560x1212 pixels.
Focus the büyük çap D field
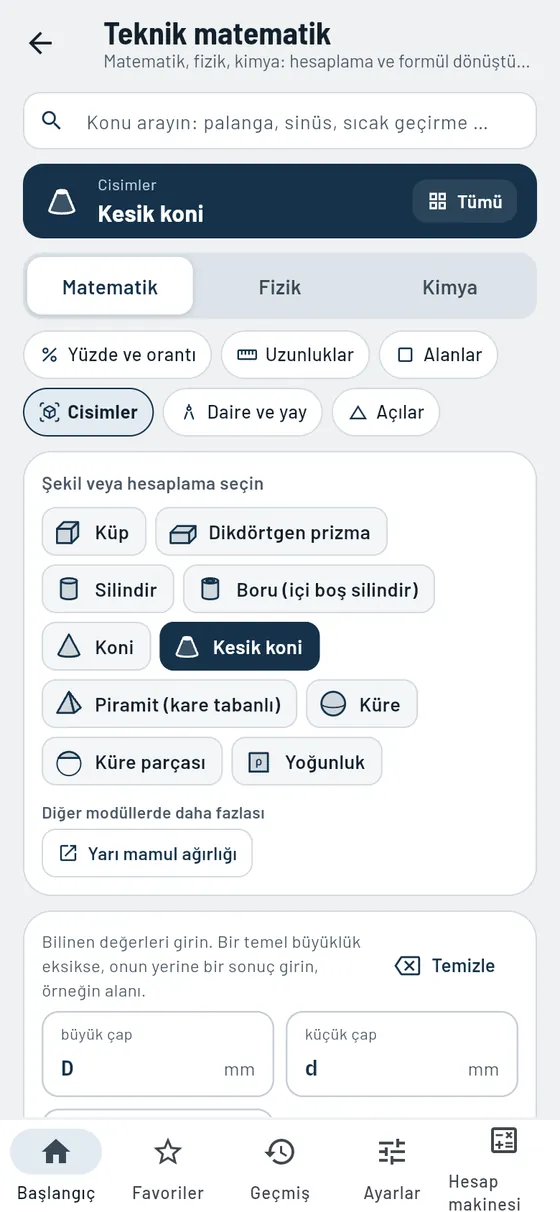point(158,1054)
